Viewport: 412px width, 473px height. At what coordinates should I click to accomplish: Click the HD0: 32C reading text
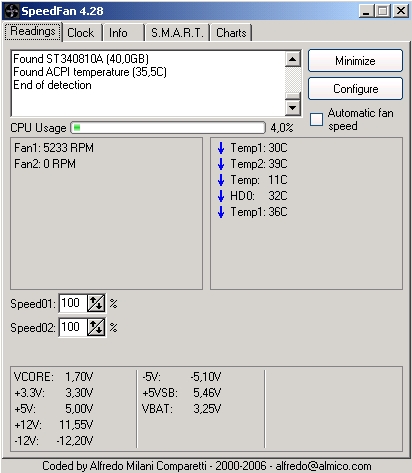click(259, 196)
